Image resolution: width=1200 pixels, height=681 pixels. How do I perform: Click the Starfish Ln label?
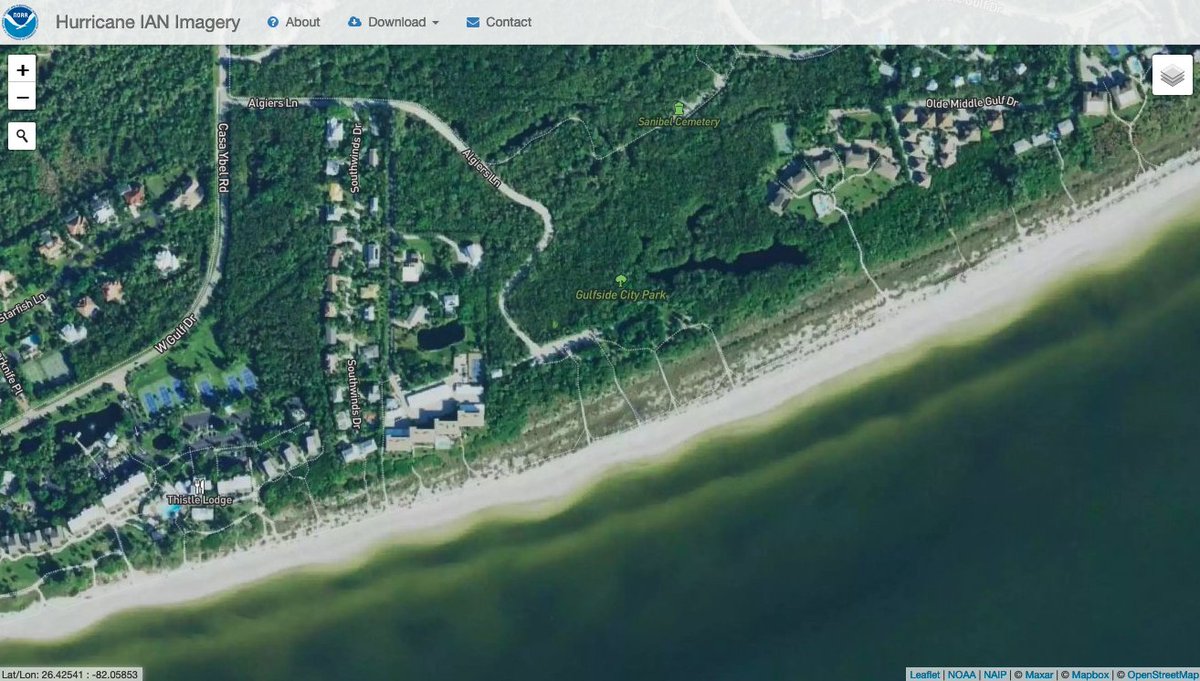(x=22, y=308)
